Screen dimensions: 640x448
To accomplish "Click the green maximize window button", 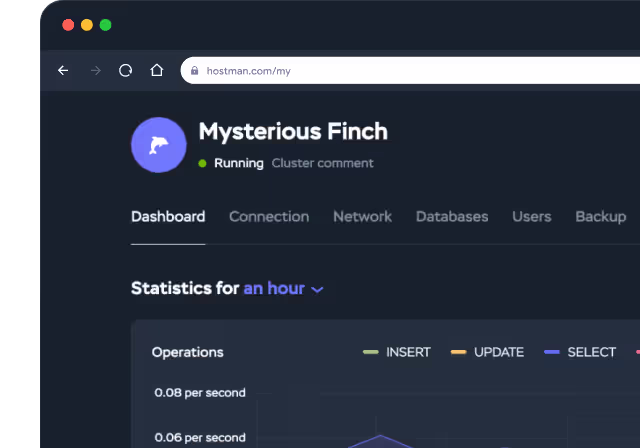I will (106, 25).
